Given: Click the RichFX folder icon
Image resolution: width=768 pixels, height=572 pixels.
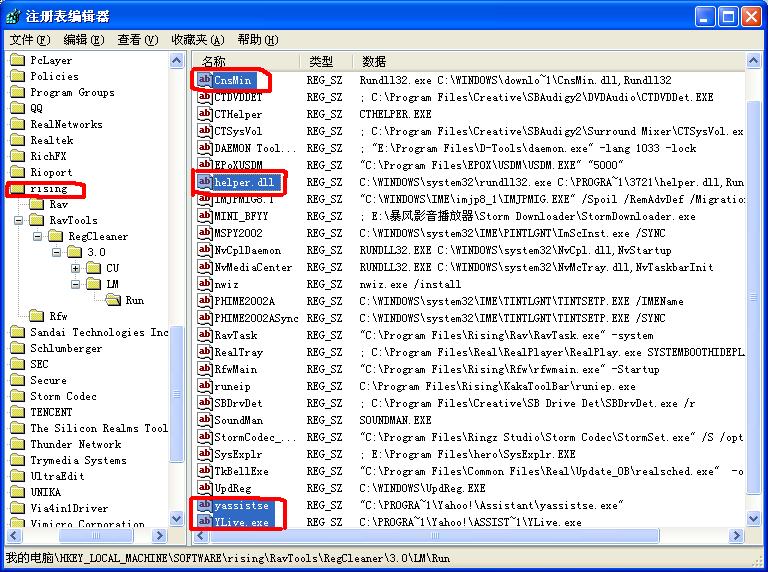Looking at the screenshot, I should 17,156.
